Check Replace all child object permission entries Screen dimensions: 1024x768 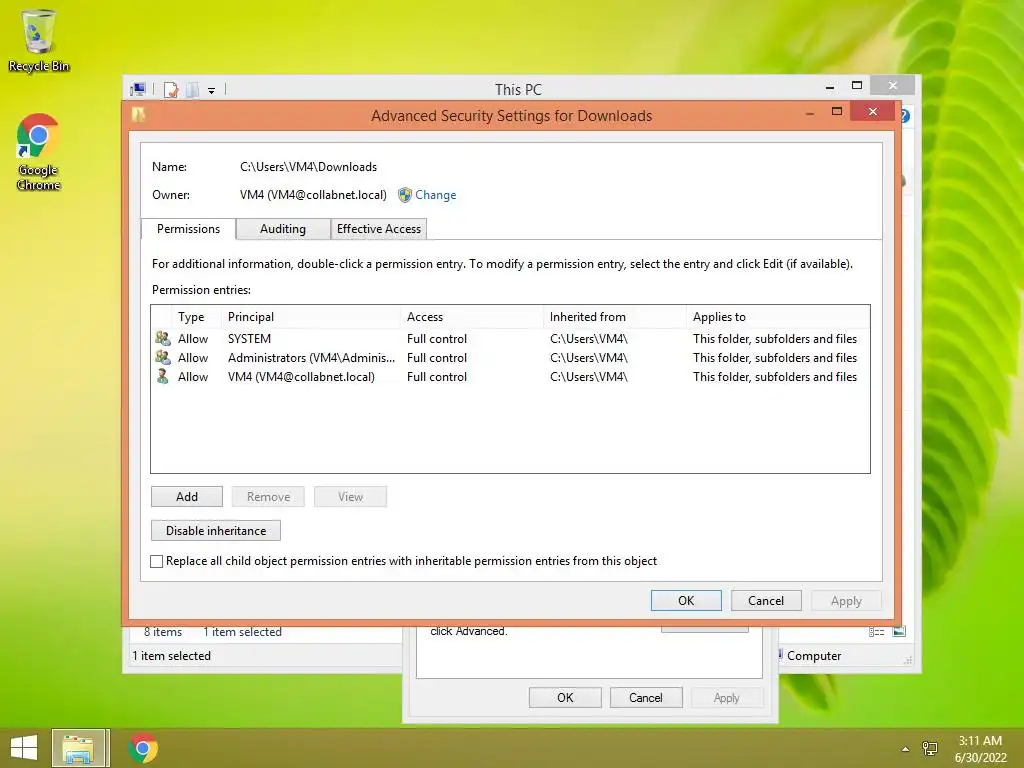(157, 561)
